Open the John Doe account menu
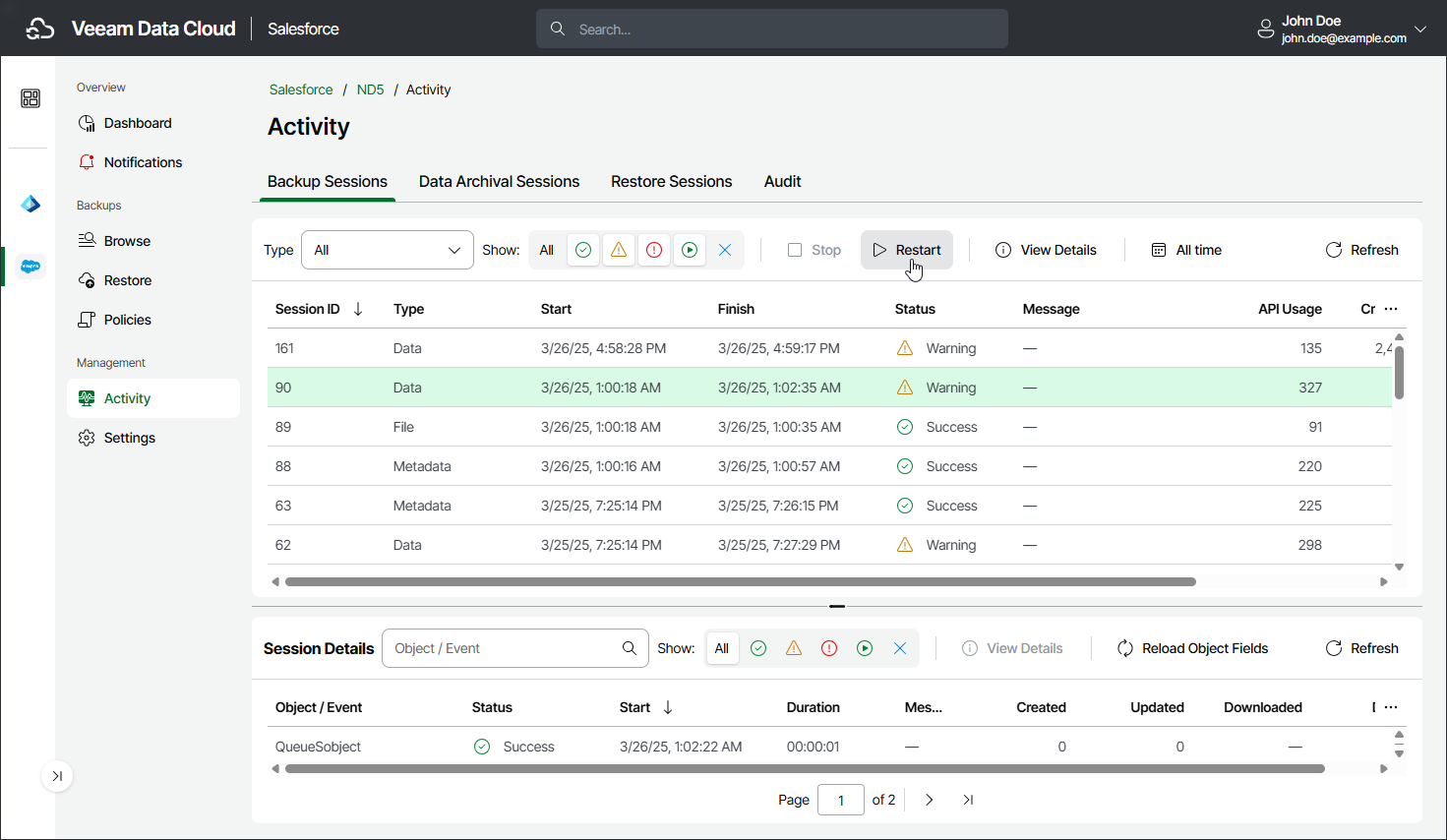 pyautogui.click(x=1342, y=30)
